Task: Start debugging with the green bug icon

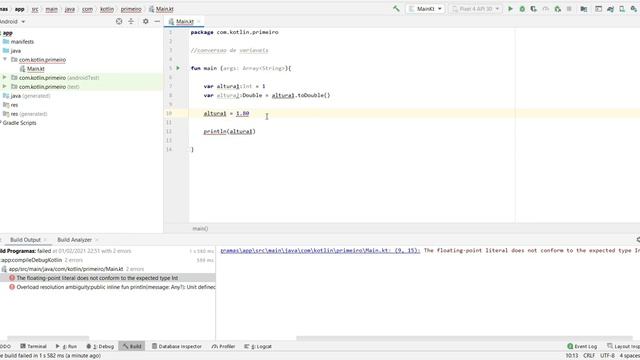Action: tap(522, 9)
